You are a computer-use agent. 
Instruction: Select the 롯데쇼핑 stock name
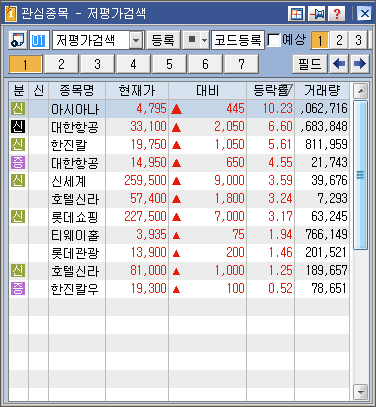pos(75,217)
